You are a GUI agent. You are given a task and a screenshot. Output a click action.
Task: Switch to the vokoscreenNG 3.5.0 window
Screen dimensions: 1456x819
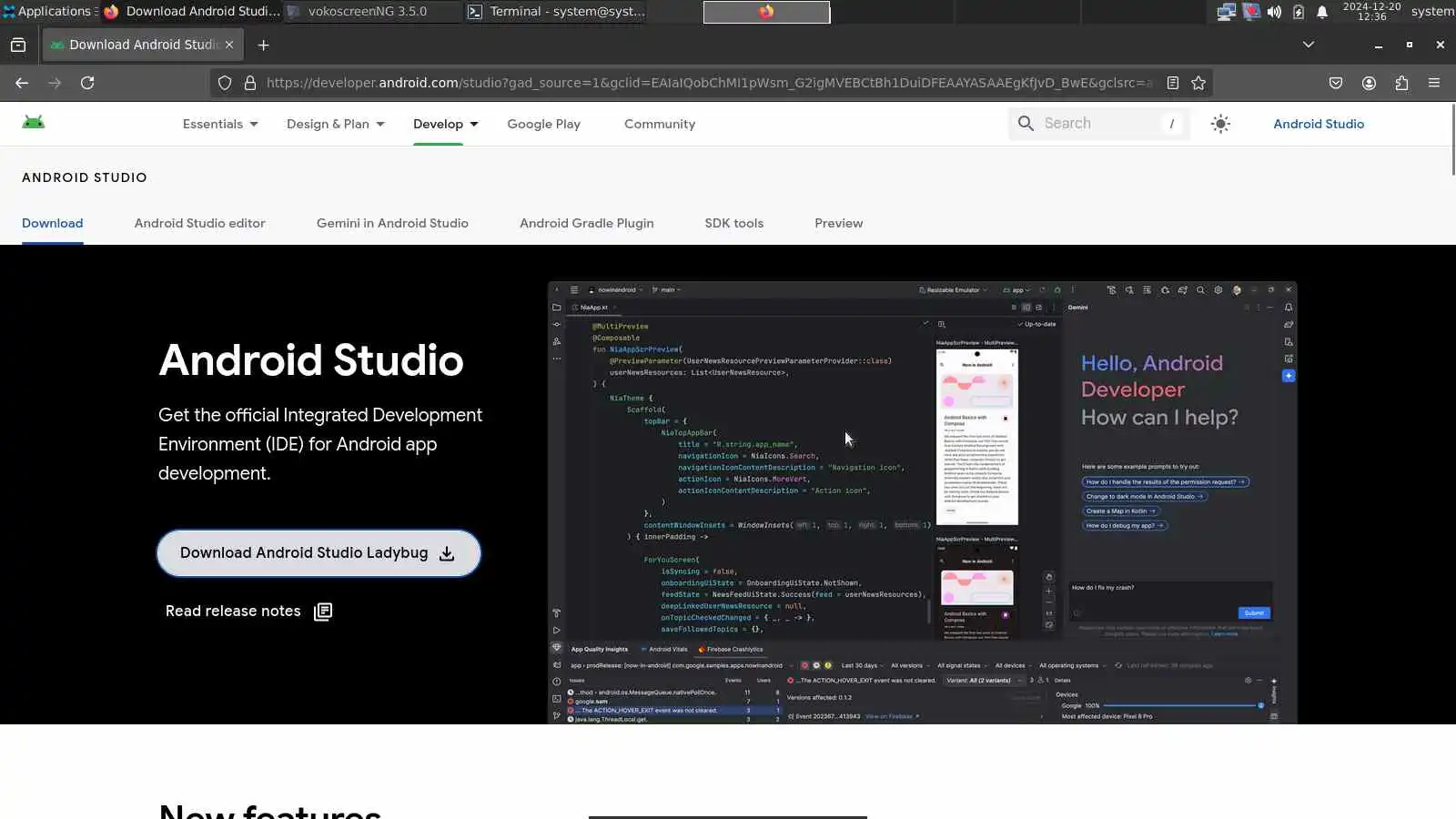pyautogui.click(x=373, y=12)
